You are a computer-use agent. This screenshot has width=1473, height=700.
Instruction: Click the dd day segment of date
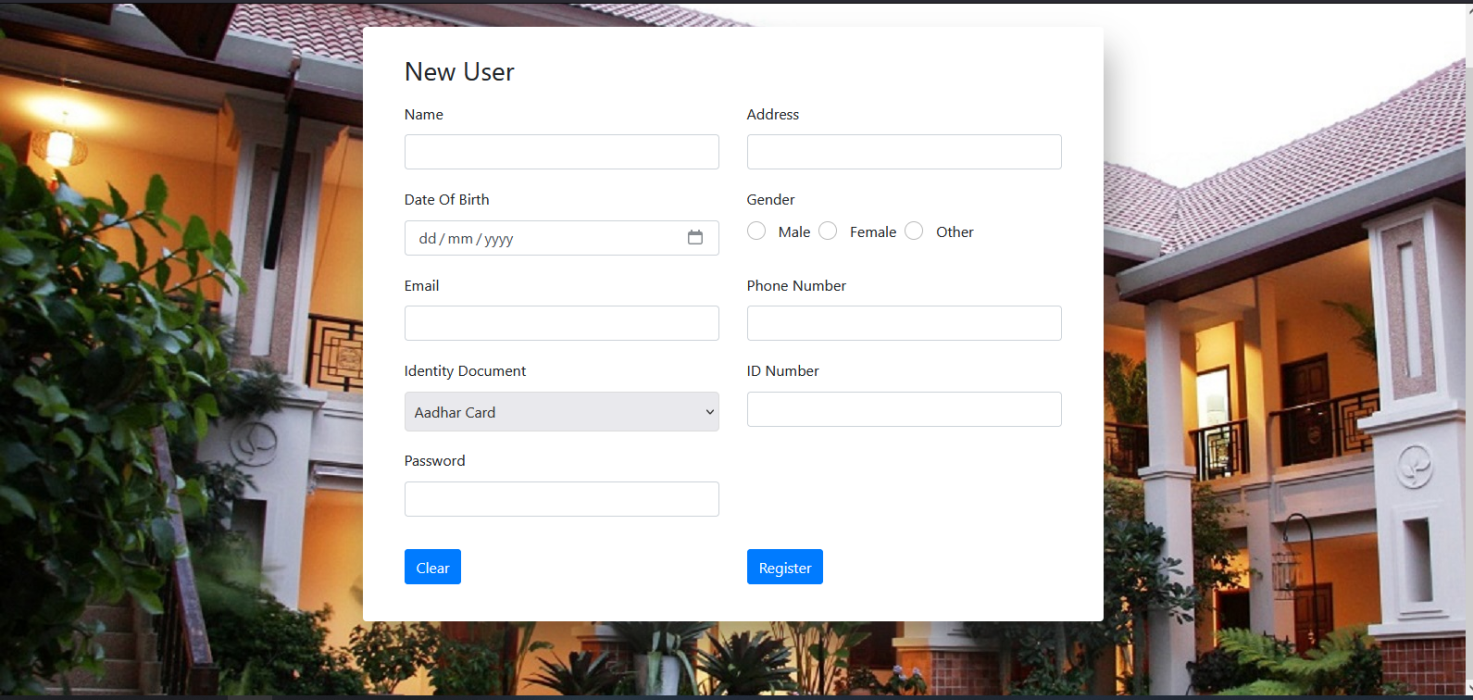(428, 239)
